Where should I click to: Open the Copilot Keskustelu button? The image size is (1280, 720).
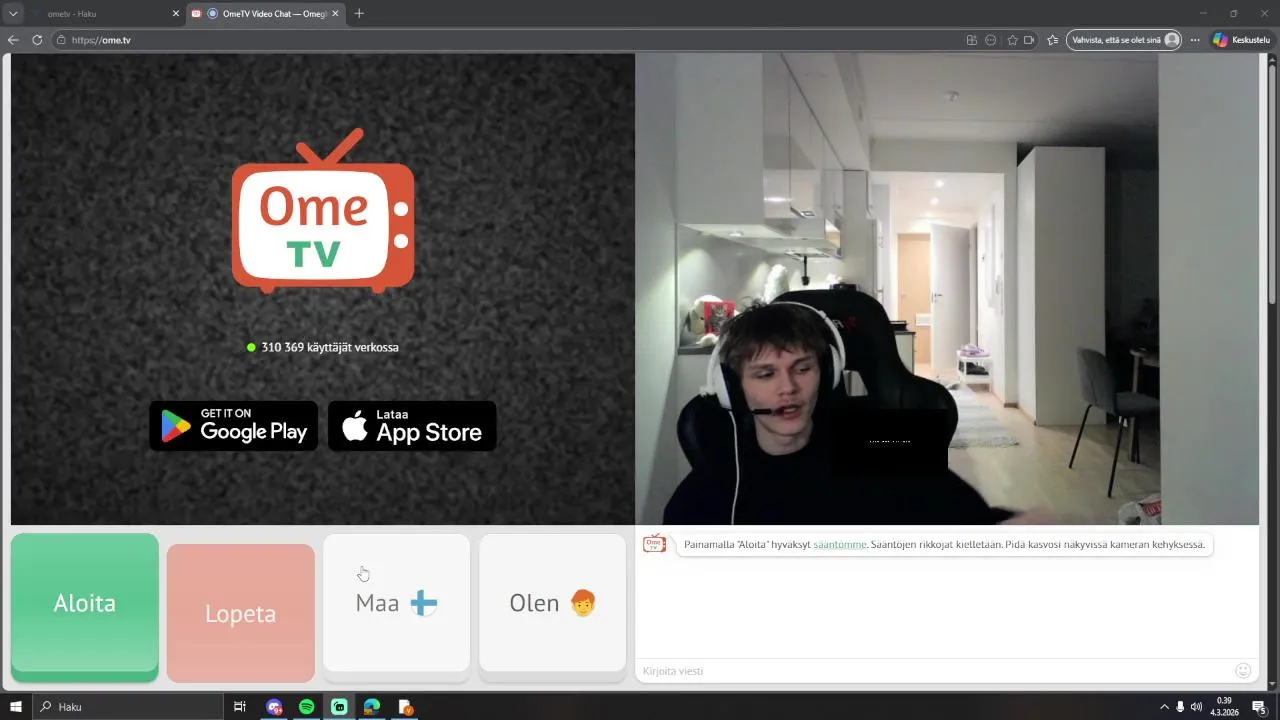(1241, 40)
